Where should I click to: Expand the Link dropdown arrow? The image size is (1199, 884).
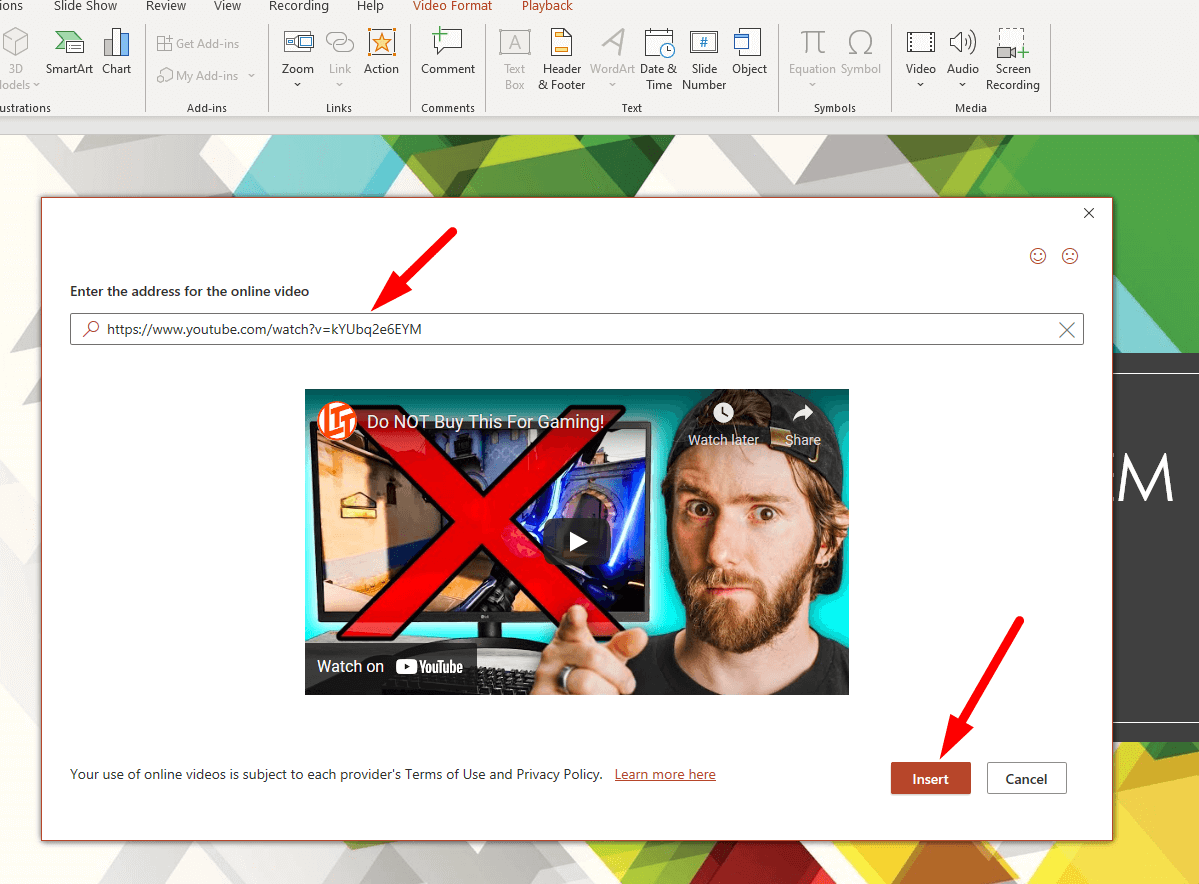340,85
